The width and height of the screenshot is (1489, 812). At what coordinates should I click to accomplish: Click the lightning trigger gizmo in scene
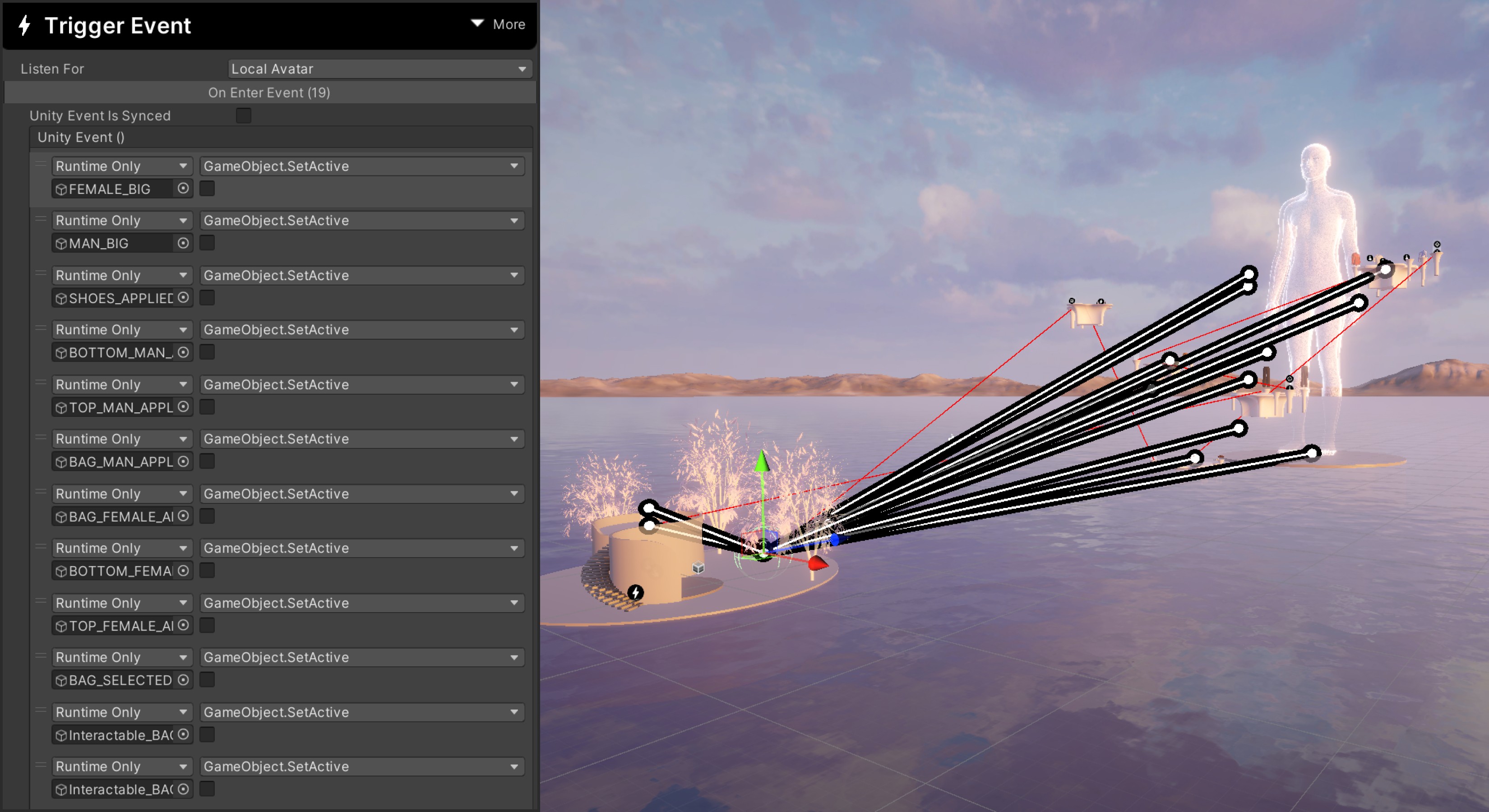click(x=635, y=592)
